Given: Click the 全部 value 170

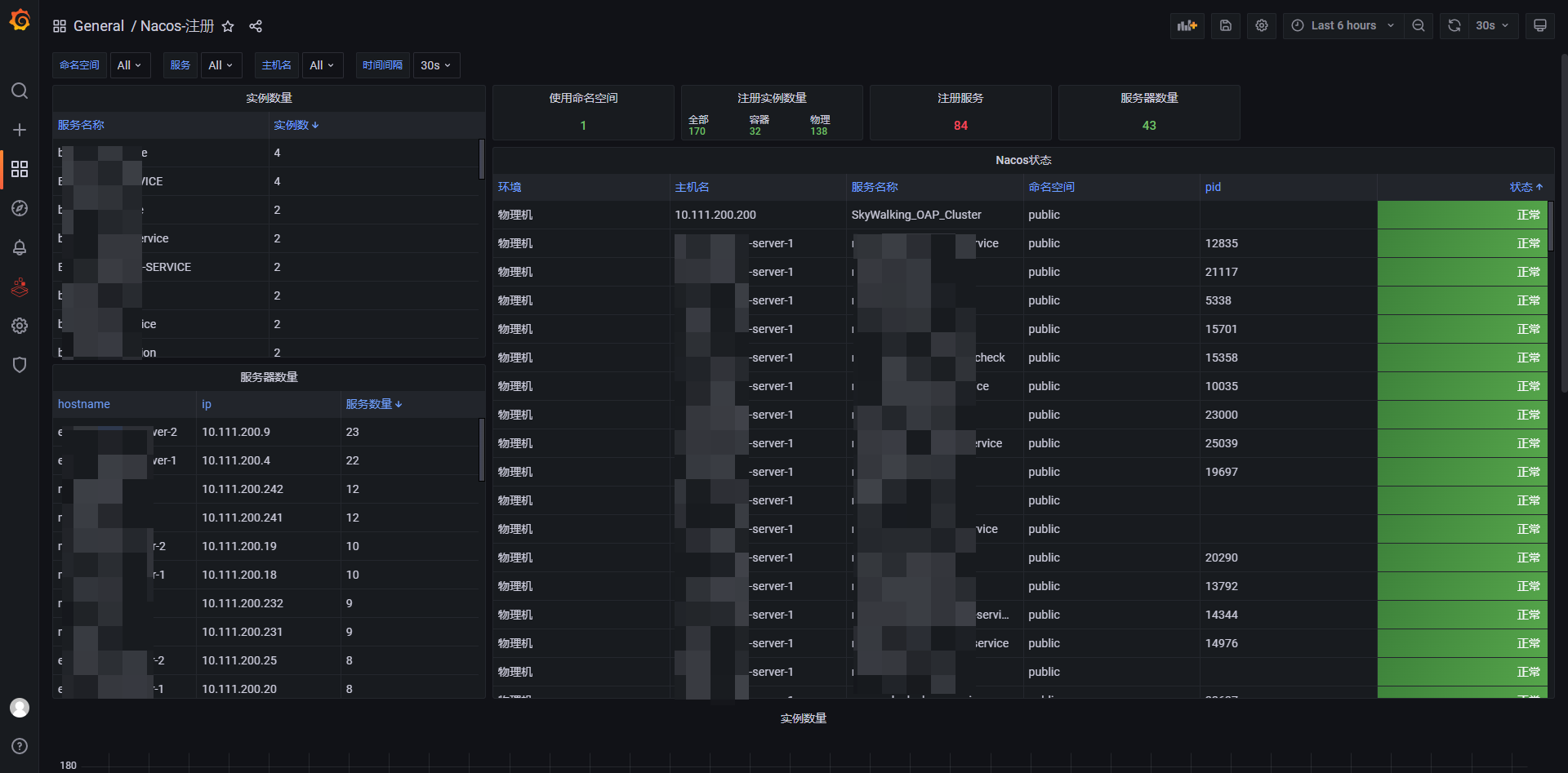Looking at the screenshot, I should click(x=697, y=131).
